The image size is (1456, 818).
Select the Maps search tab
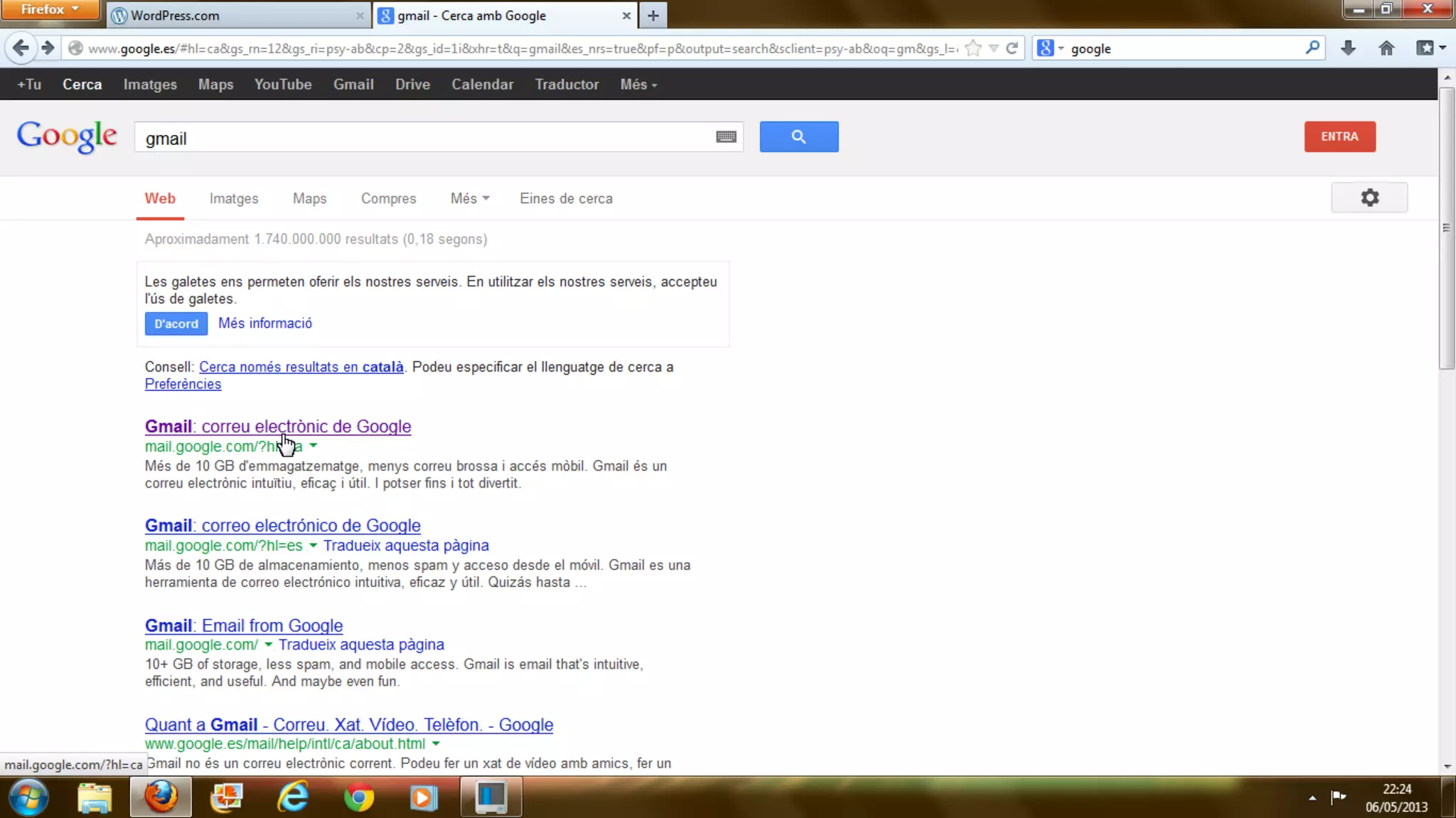(309, 198)
